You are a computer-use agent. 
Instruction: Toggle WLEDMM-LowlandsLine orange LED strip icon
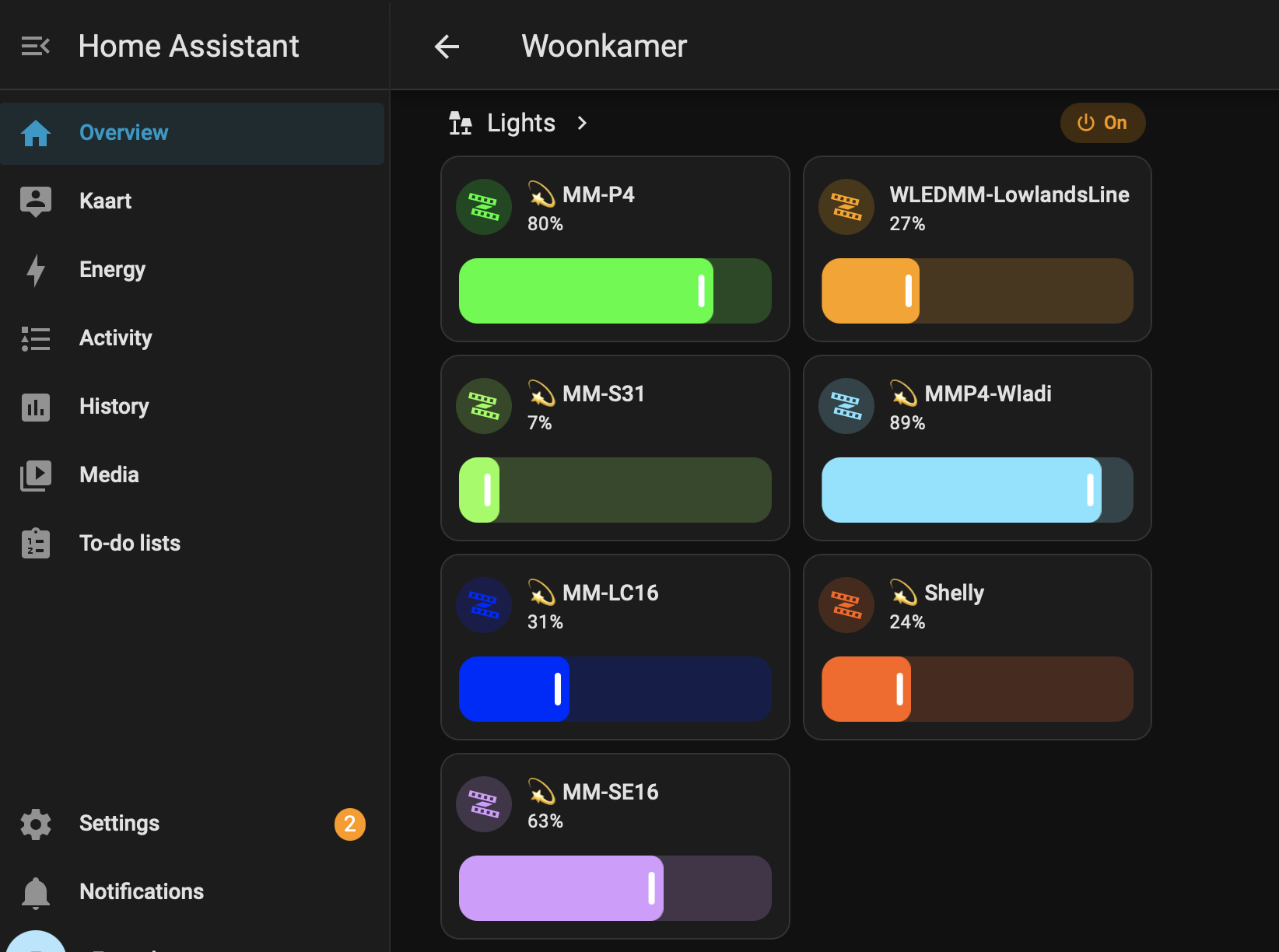click(846, 207)
